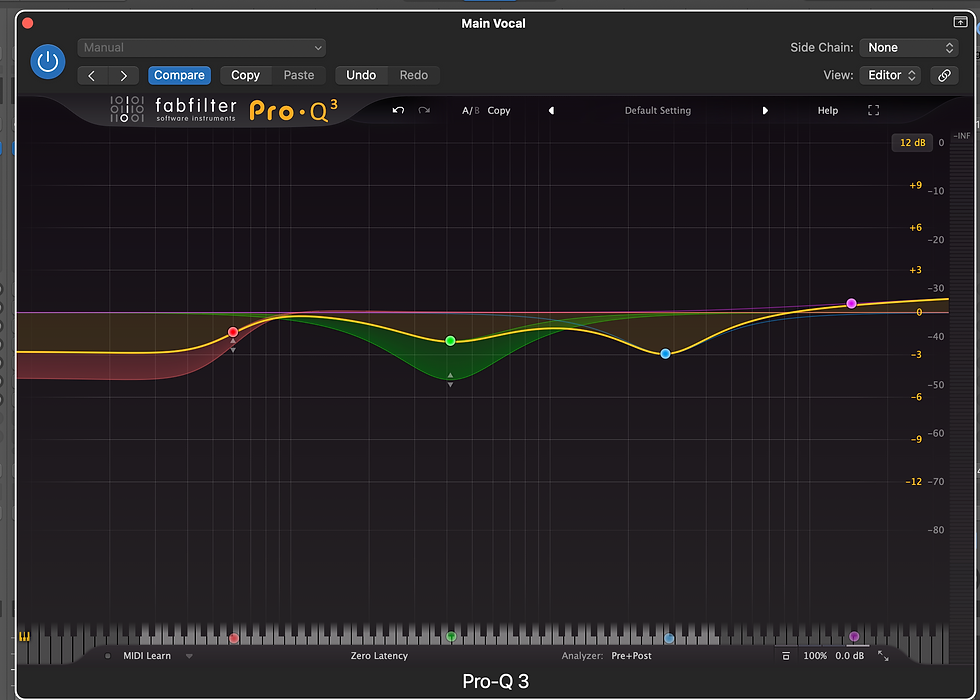The height and width of the screenshot is (700, 980).
Task: Go to previous preset with left arrow
Action: tap(92, 76)
